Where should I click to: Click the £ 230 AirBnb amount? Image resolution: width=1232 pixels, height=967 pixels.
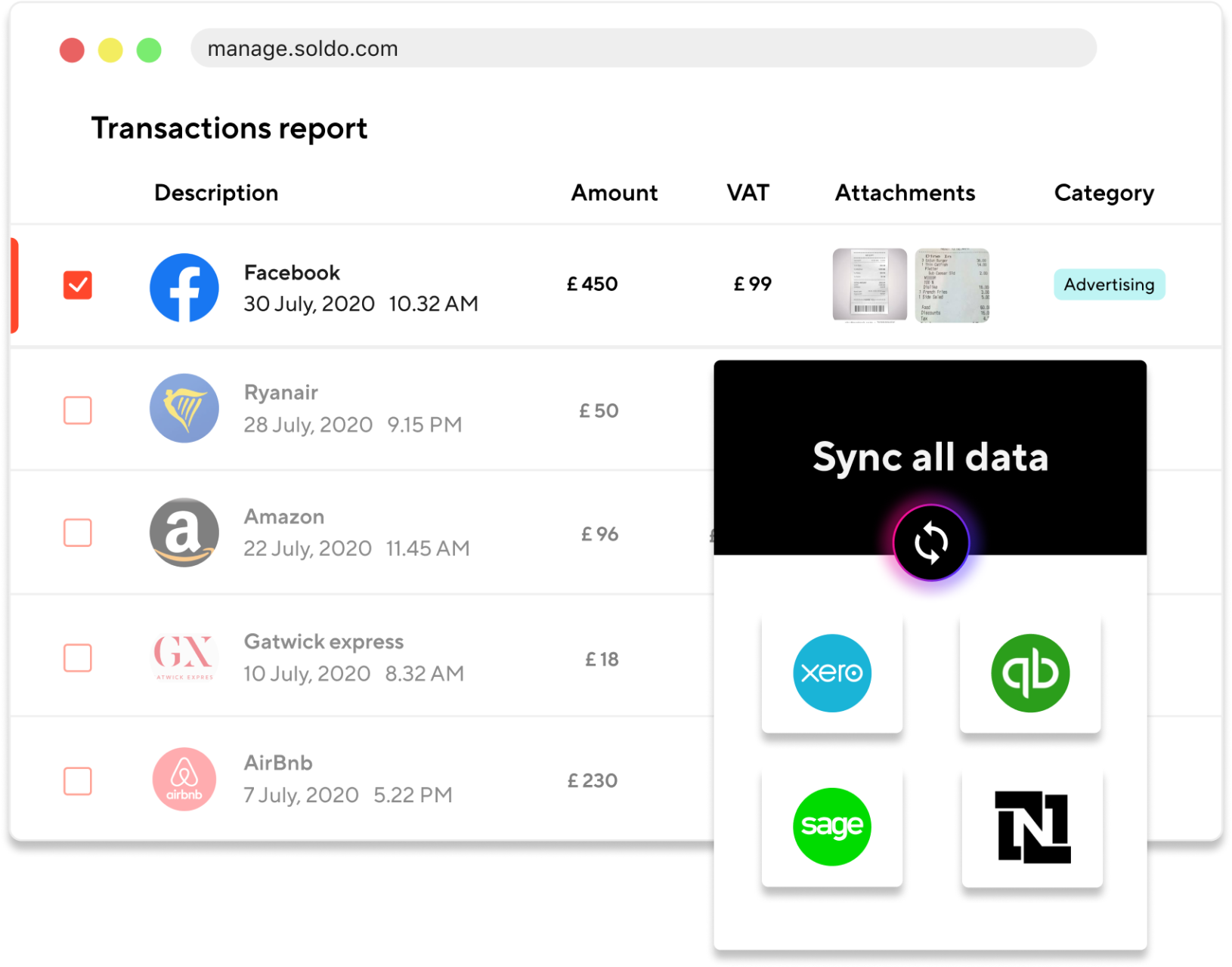(x=593, y=780)
